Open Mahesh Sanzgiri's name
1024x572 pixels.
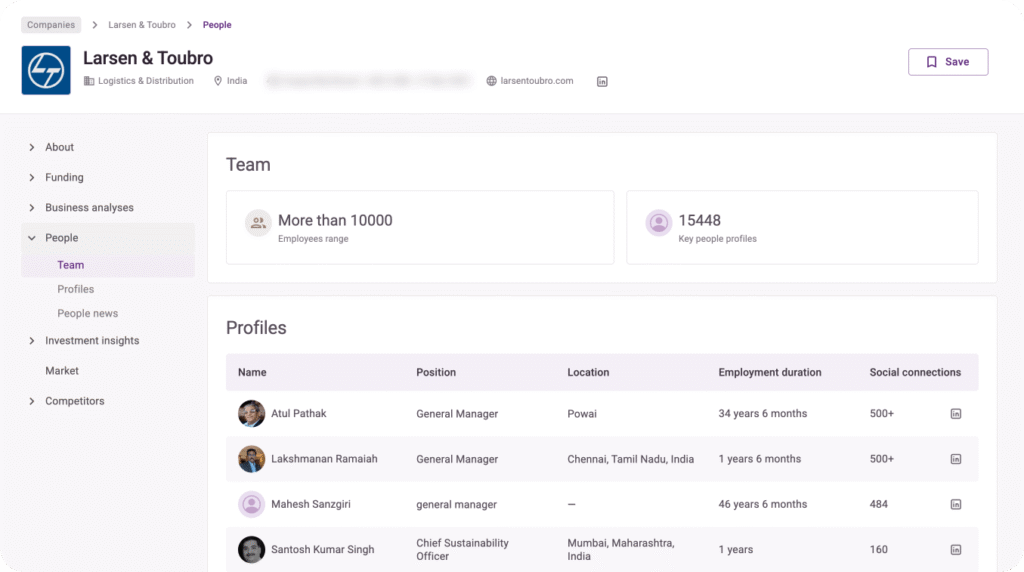click(311, 504)
